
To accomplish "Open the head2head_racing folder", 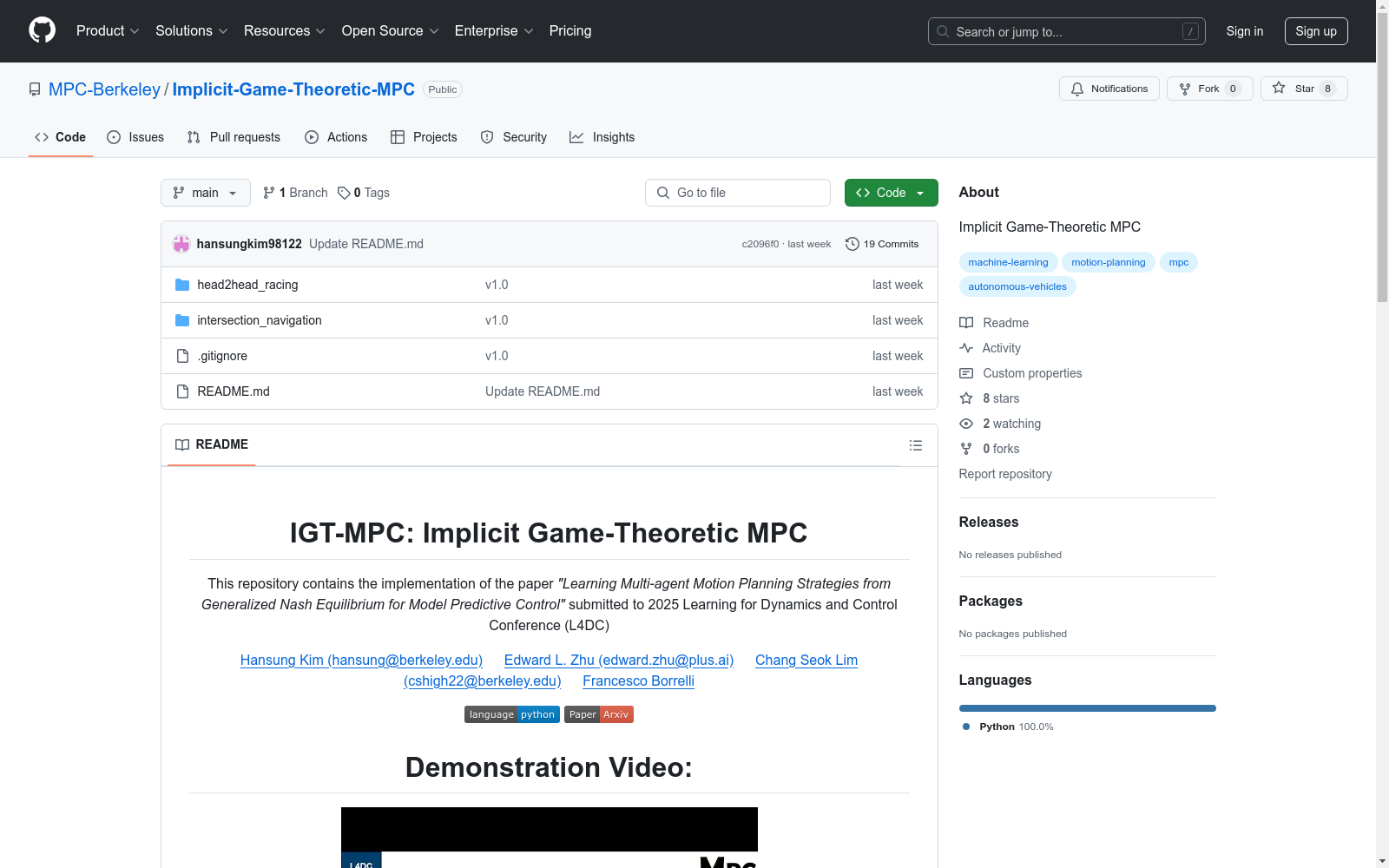I will tap(247, 285).
